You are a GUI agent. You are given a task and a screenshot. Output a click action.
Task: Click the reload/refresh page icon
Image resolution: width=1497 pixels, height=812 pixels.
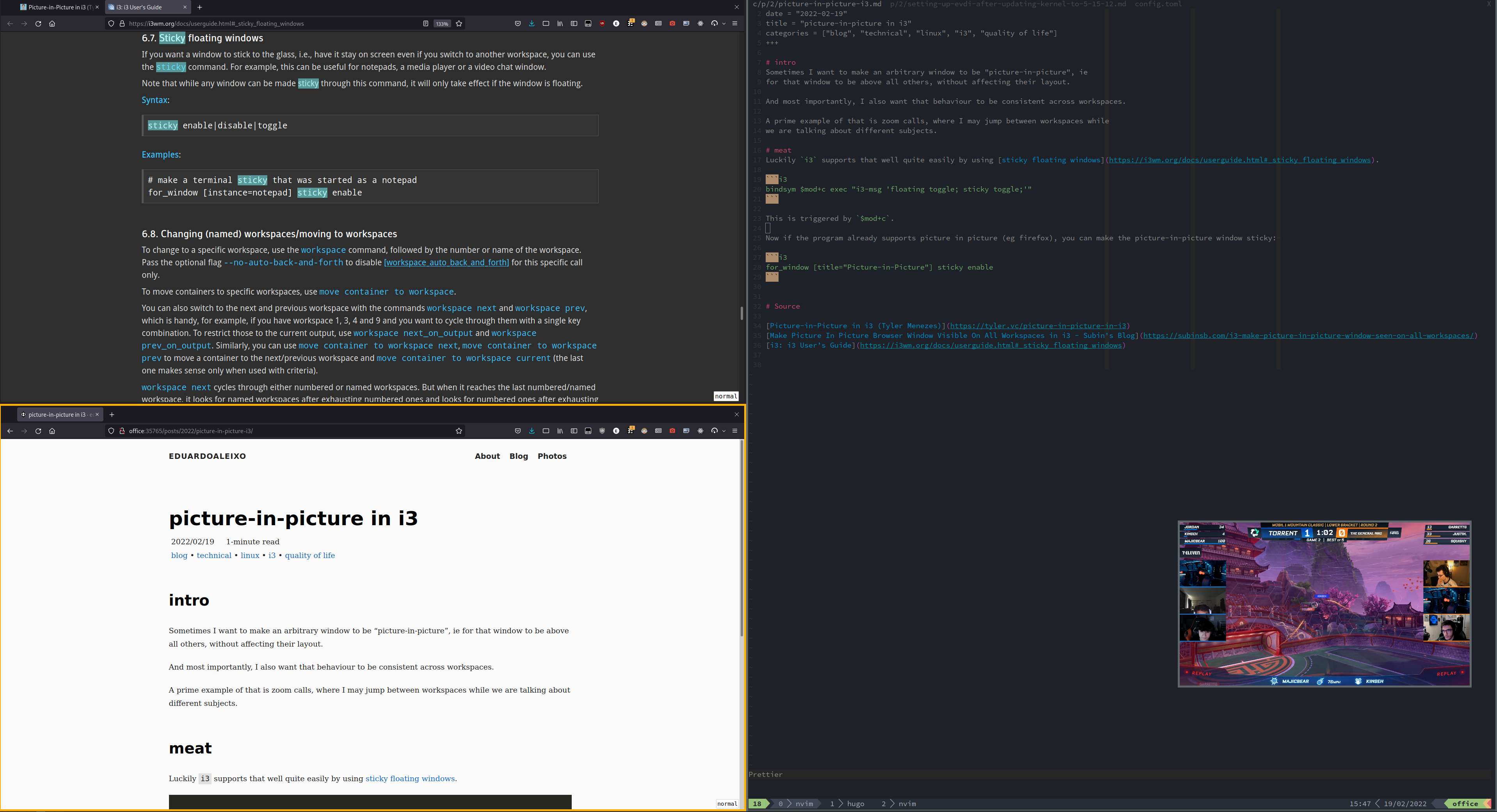(x=38, y=23)
